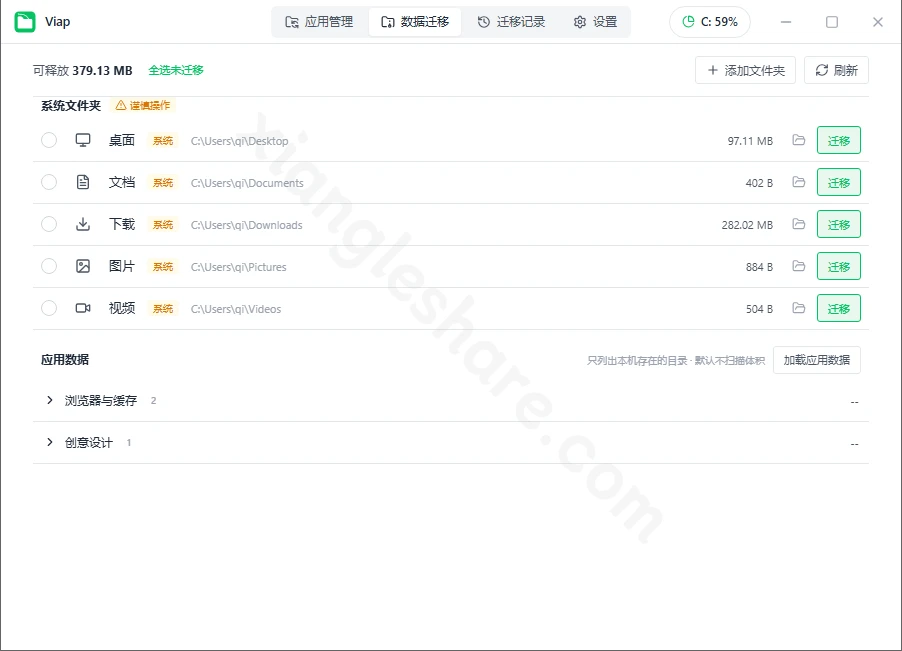
Task: Click the 系统 tag in 桌面 row
Action: click(x=163, y=140)
